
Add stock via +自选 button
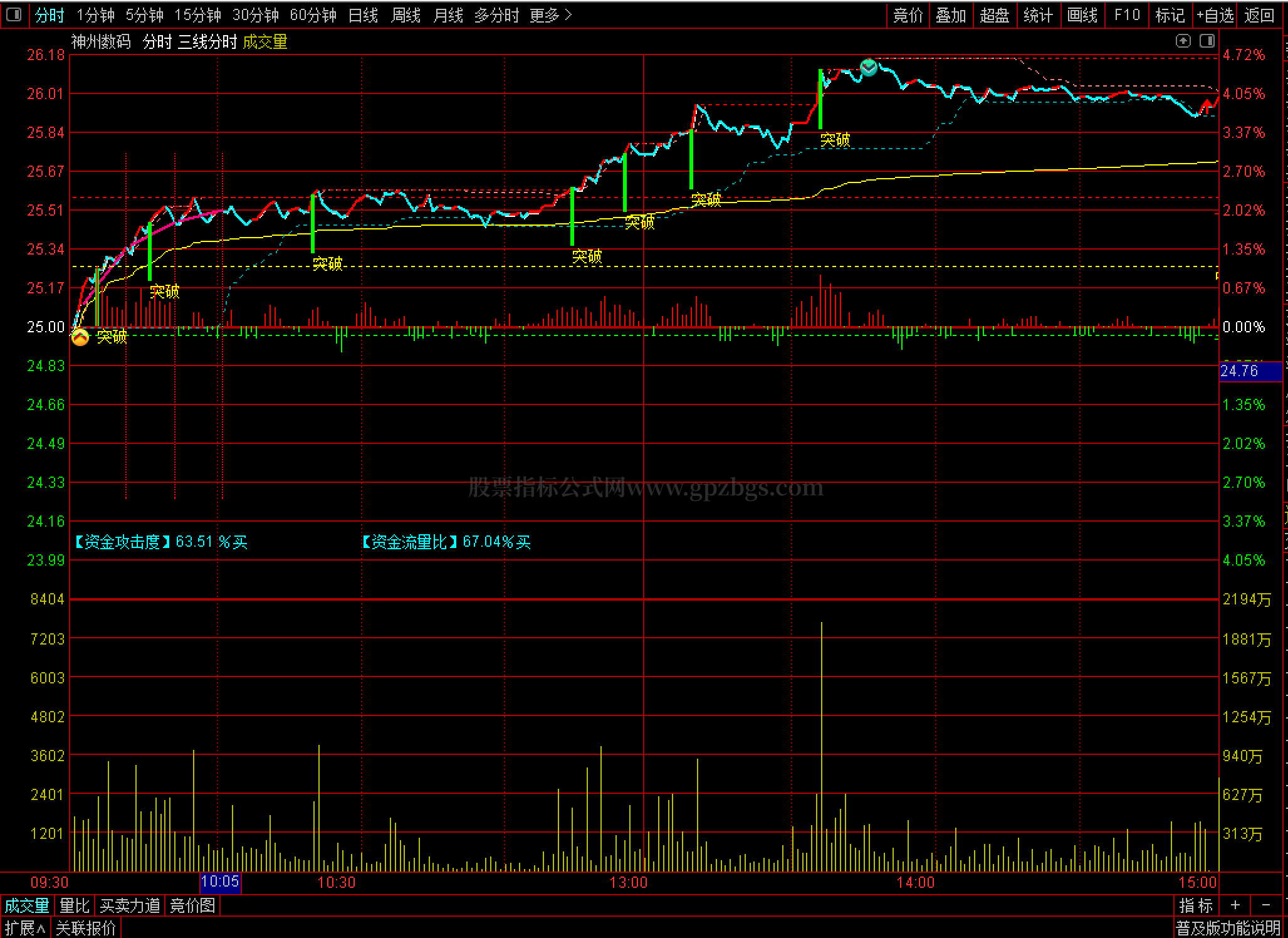point(1215,15)
